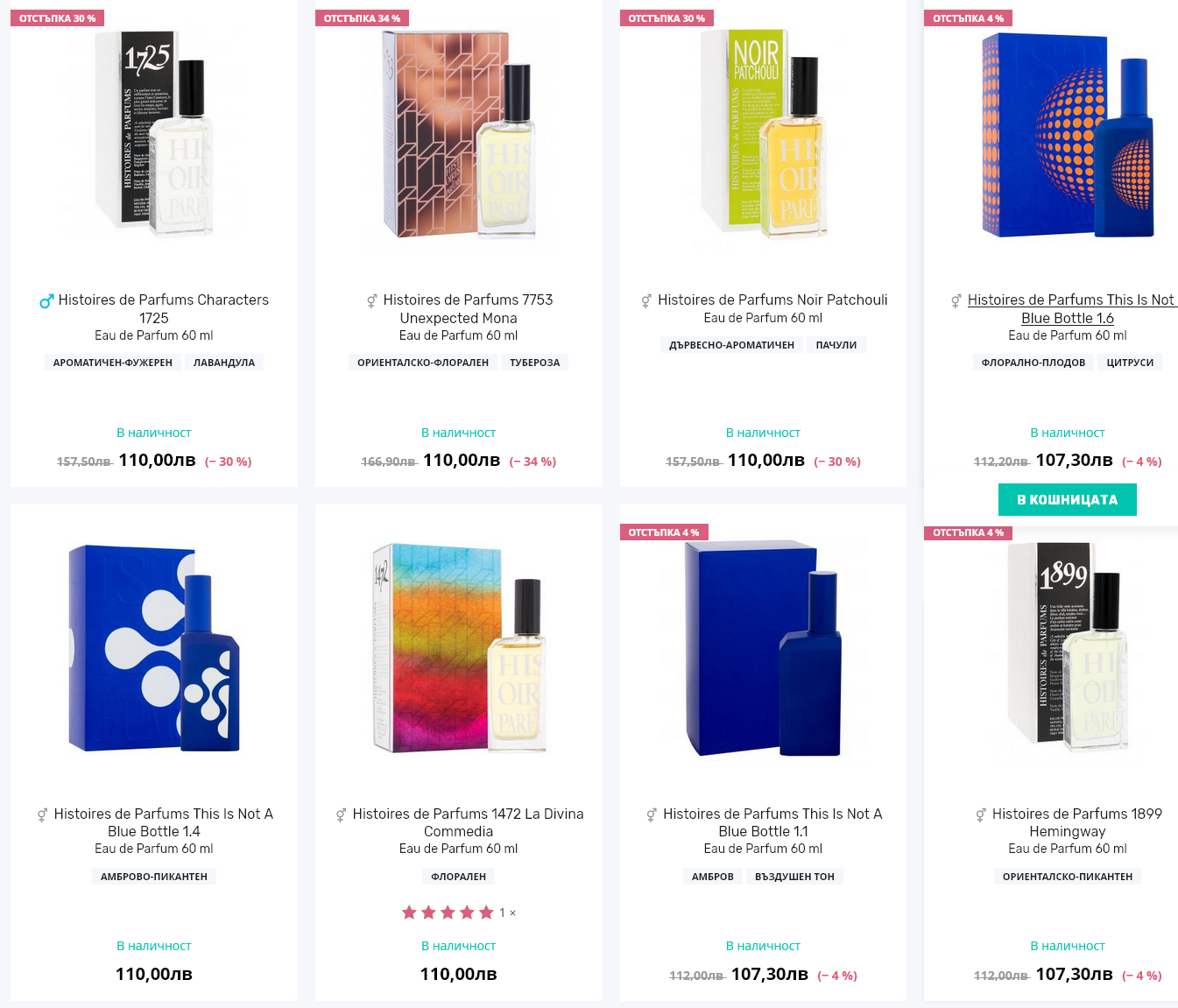Viewport: 1178px width, 1008px height.
Task: Click the unisex icon beside Blue Bottle 1.4
Action: click(42, 815)
